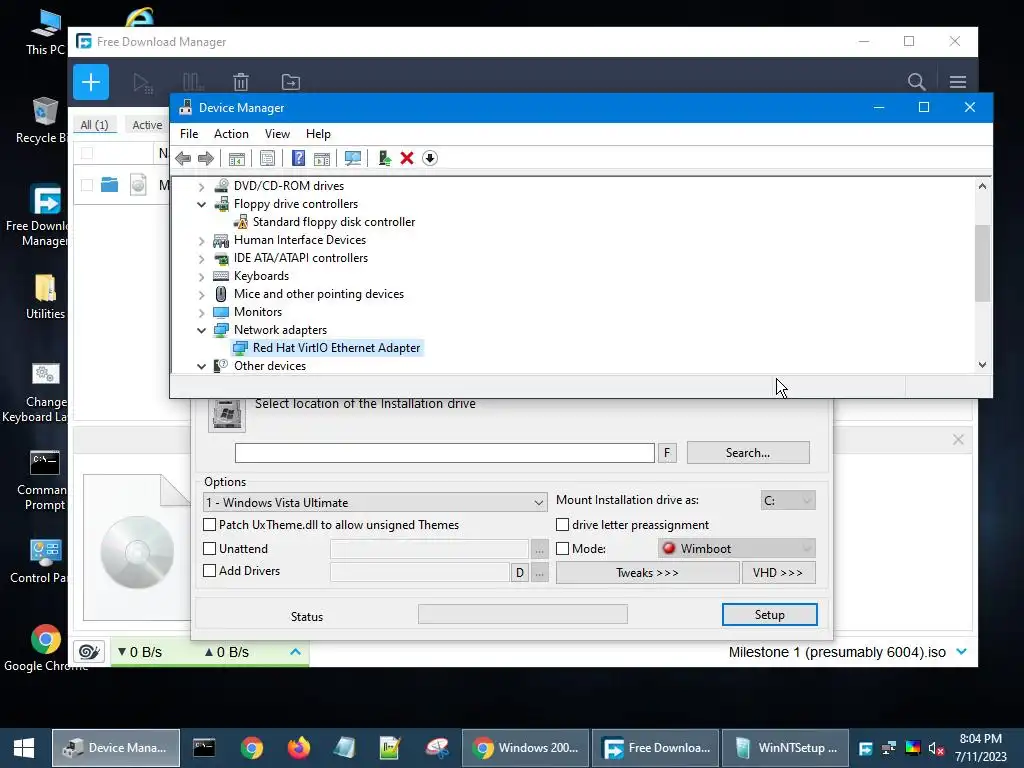This screenshot has height=768, width=1024.
Task: Click Tweaks >>> button
Action: point(647,573)
